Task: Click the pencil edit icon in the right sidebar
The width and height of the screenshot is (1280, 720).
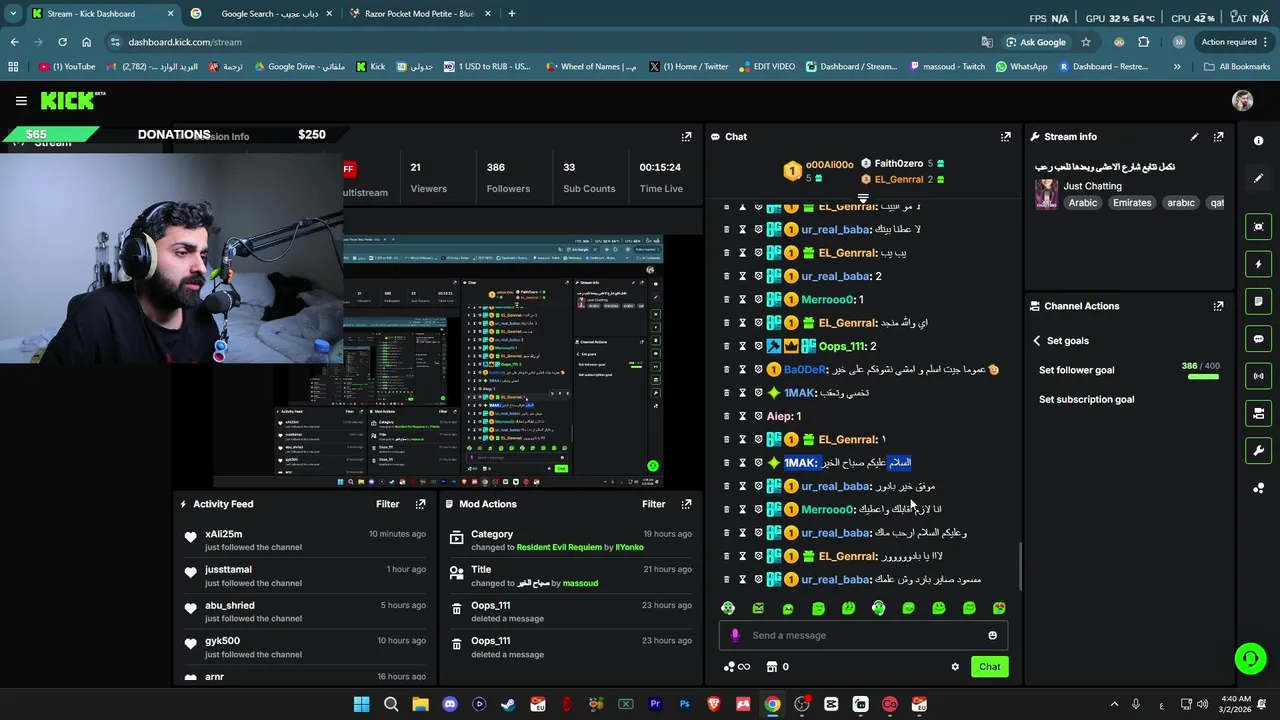Action: (x=1258, y=178)
